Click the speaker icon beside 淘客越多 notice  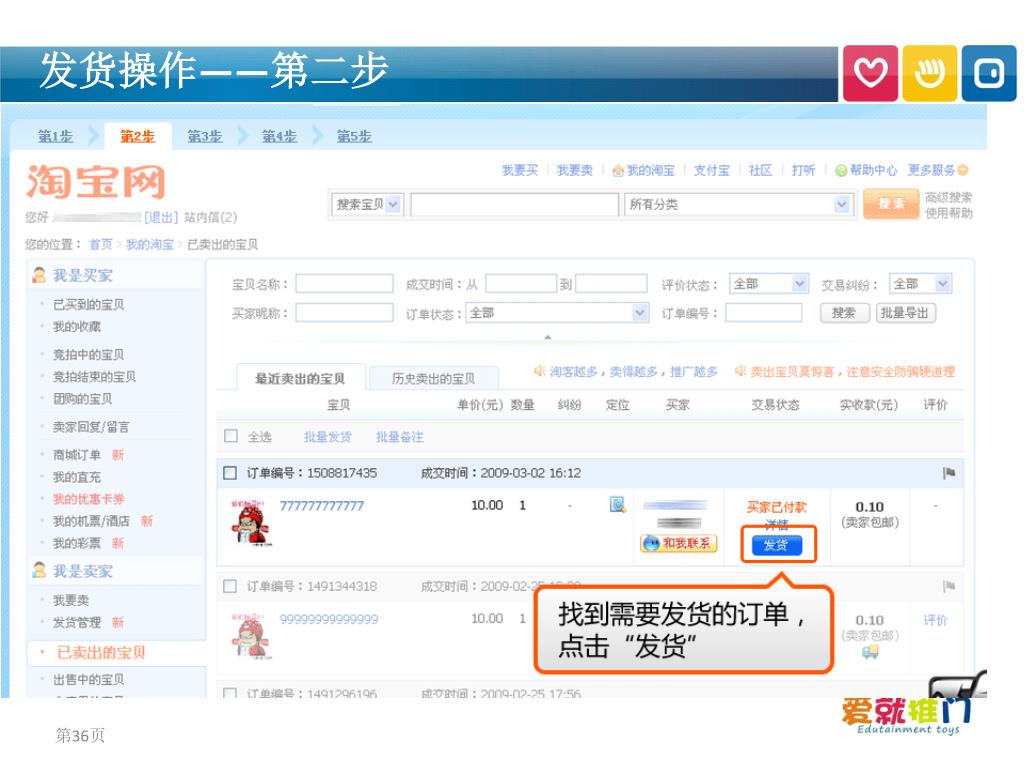539,371
